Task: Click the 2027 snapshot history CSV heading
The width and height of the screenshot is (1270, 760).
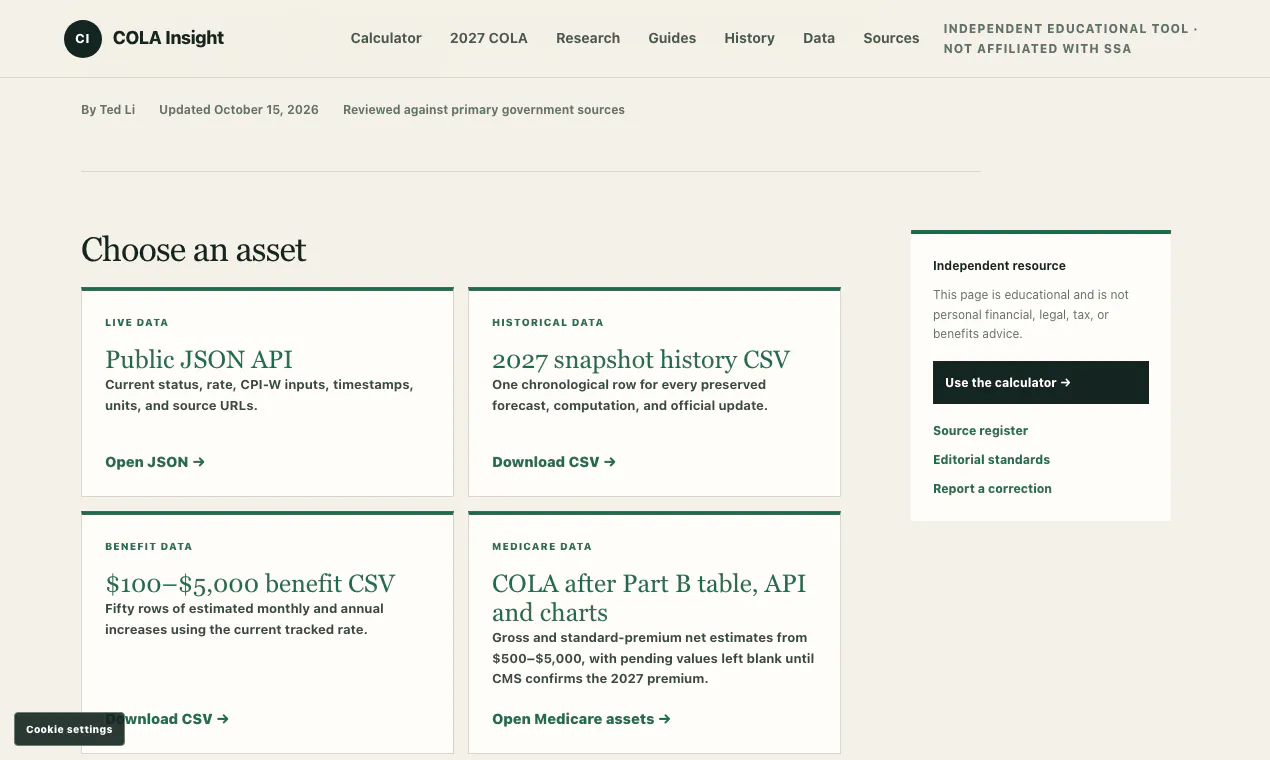Action: point(641,359)
